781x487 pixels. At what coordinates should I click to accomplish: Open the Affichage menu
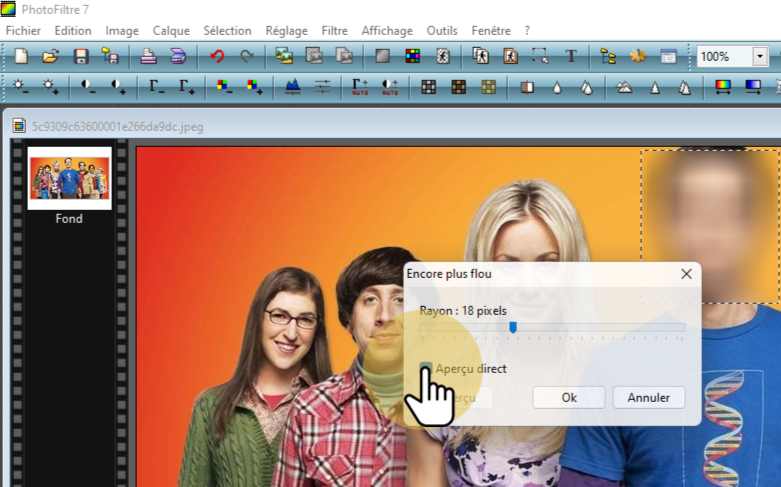coord(387,31)
